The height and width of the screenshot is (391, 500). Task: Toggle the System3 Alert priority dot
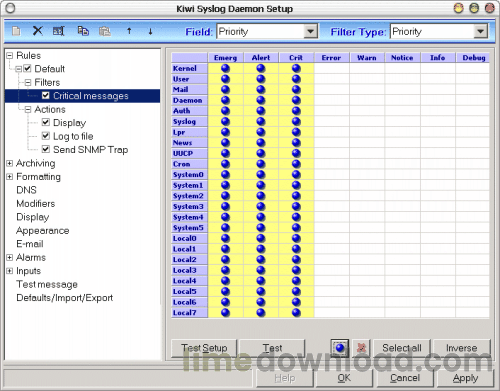tap(261, 206)
